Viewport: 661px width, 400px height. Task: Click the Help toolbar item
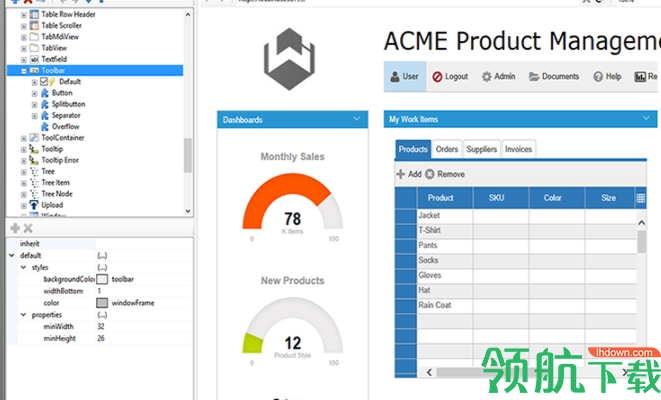coord(607,76)
